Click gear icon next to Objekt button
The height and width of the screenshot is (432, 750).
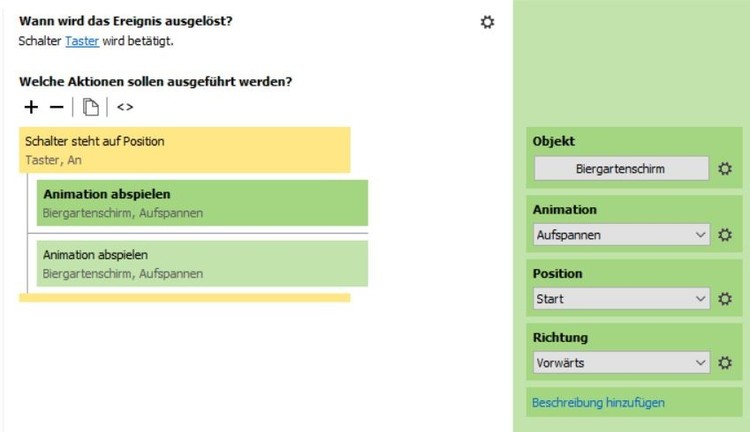[726, 169]
